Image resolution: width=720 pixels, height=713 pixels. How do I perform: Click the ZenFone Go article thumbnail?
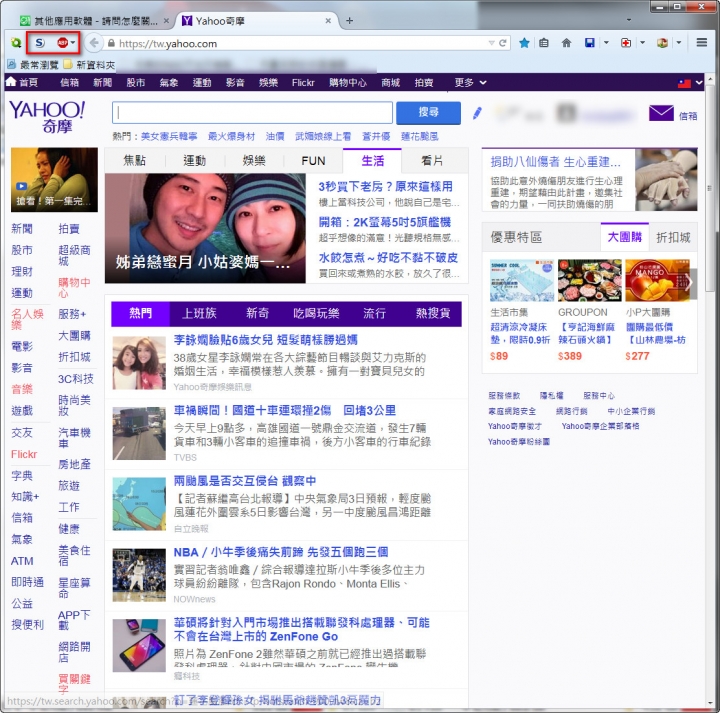click(139, 646)
